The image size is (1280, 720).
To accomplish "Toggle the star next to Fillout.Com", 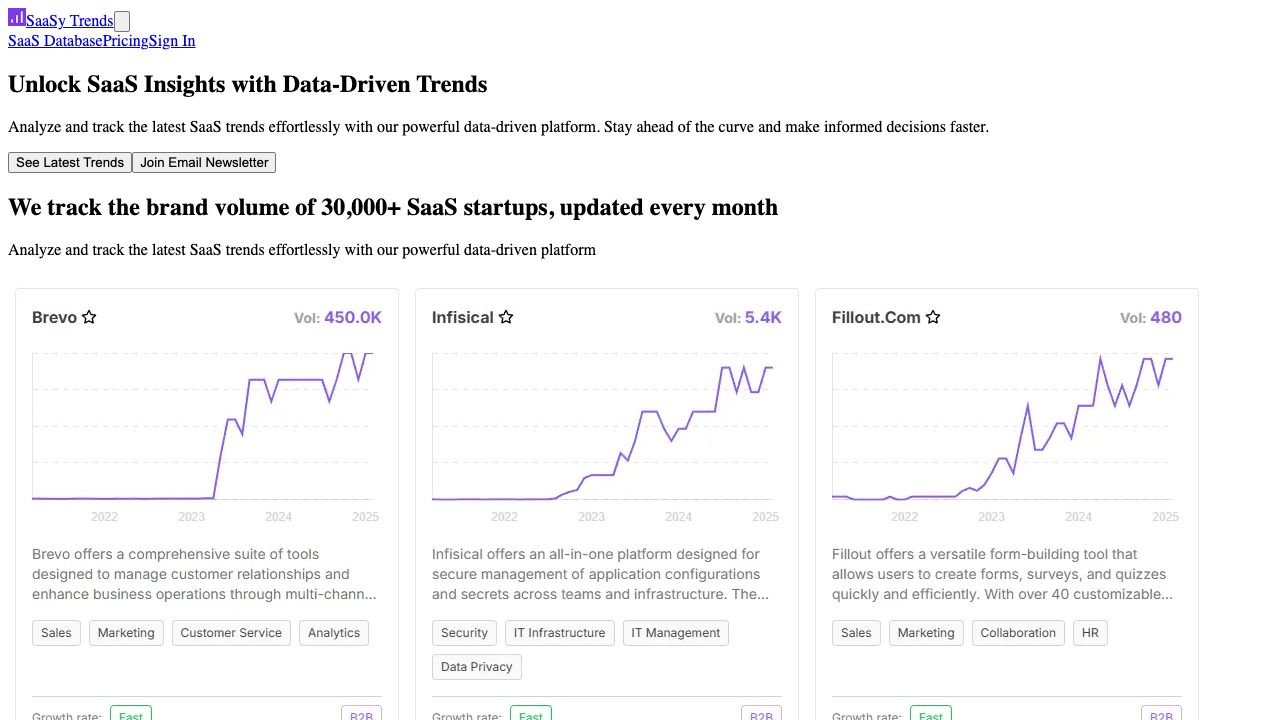I will (x=933, y=317).
